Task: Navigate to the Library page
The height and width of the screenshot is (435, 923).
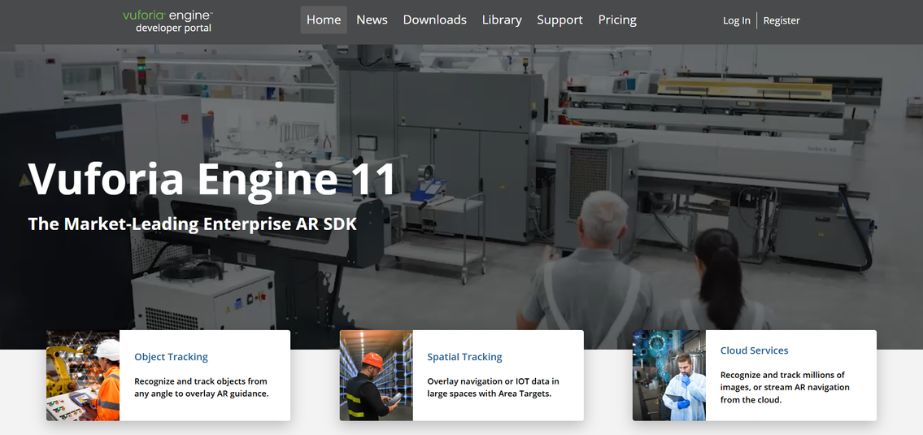Action: (x=502, y=20)
